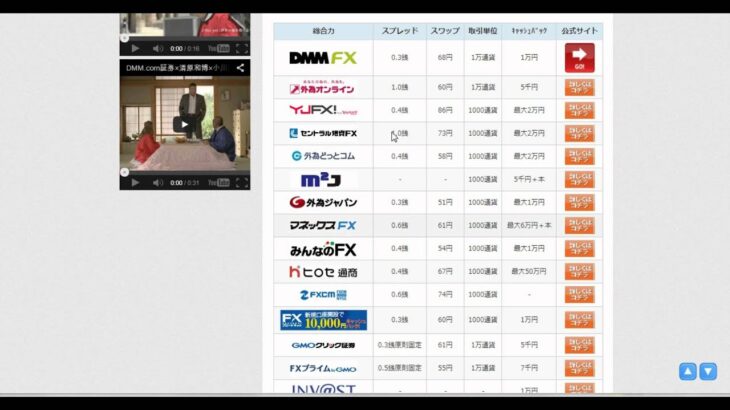Mute the lower video's volume icon
The image size is (730, 410).
point(157,183)
